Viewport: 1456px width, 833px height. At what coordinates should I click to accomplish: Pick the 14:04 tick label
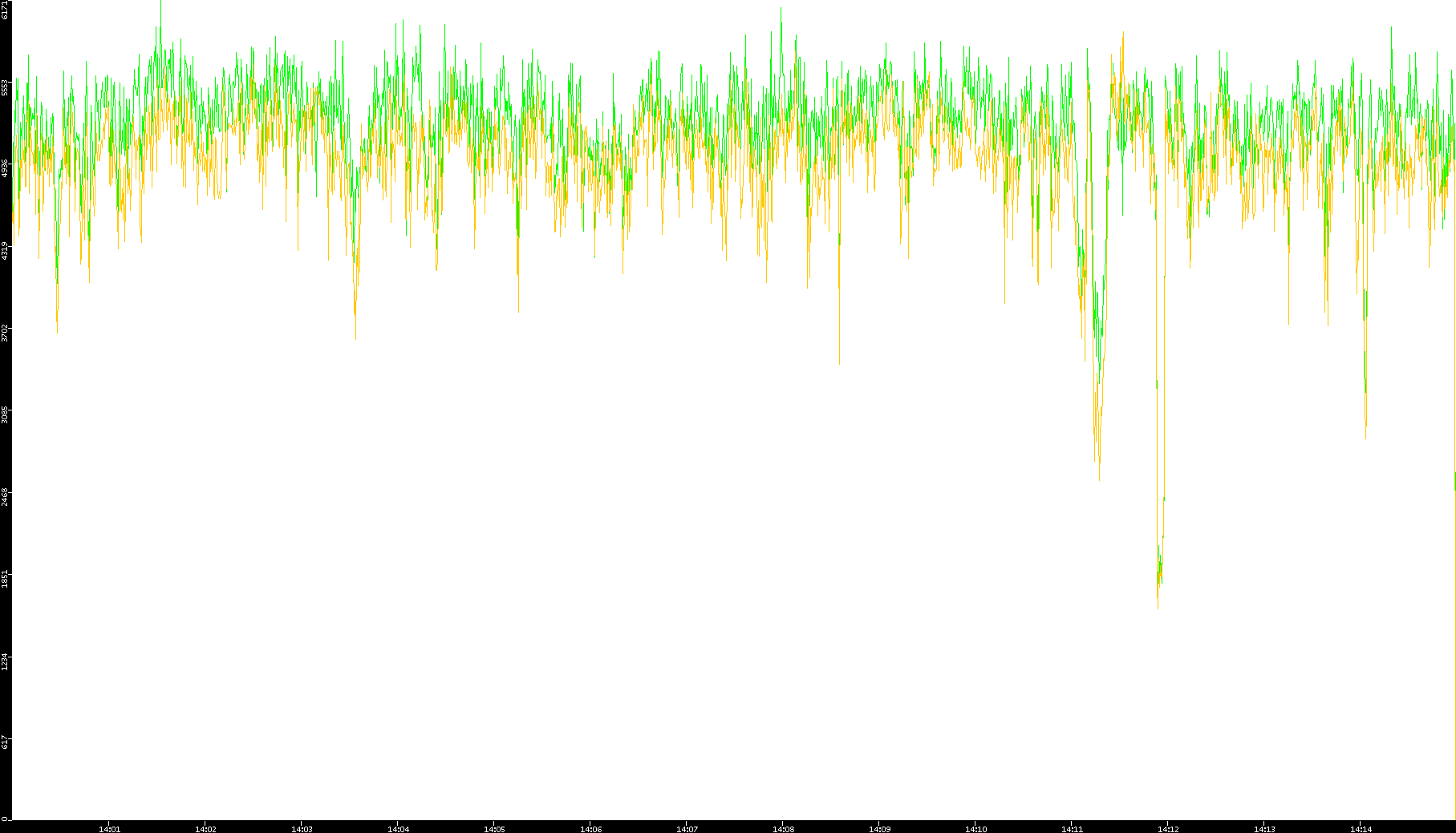point(398,829)
